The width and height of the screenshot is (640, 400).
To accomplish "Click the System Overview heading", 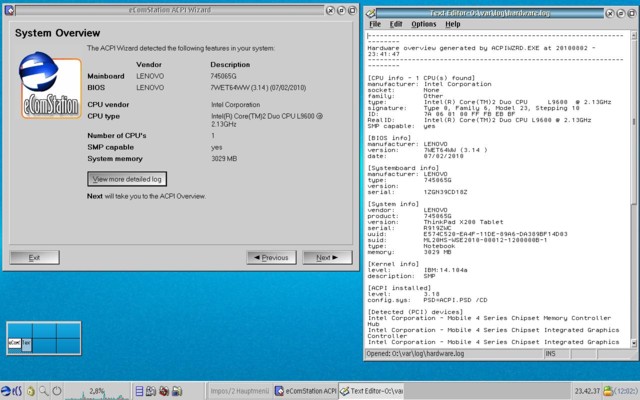I will click(58, 33).
